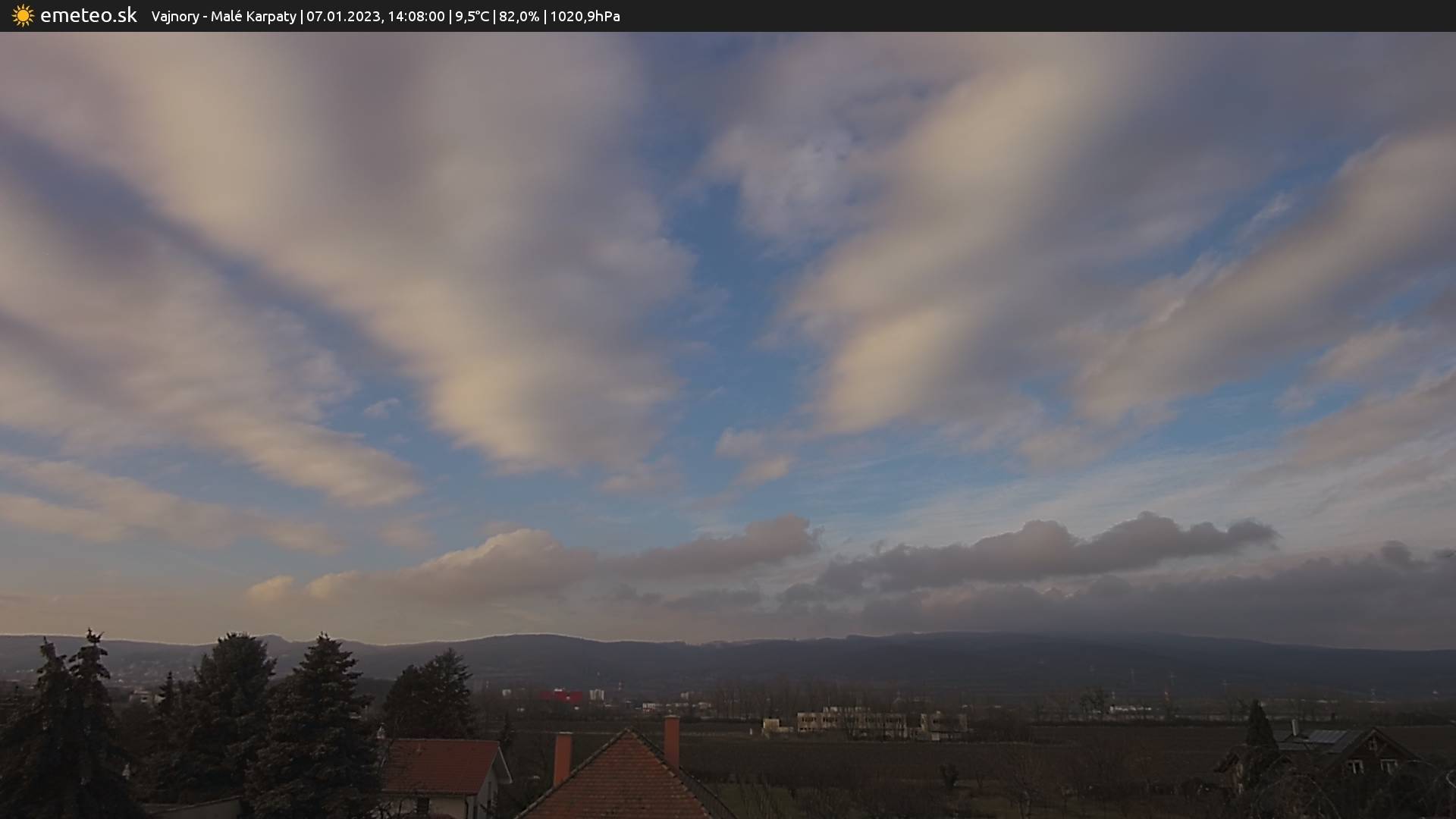Viewport: 1456px width, 819px height.
Task: Click the solar panels on the right house roof
Action: tap(1326, 737)
